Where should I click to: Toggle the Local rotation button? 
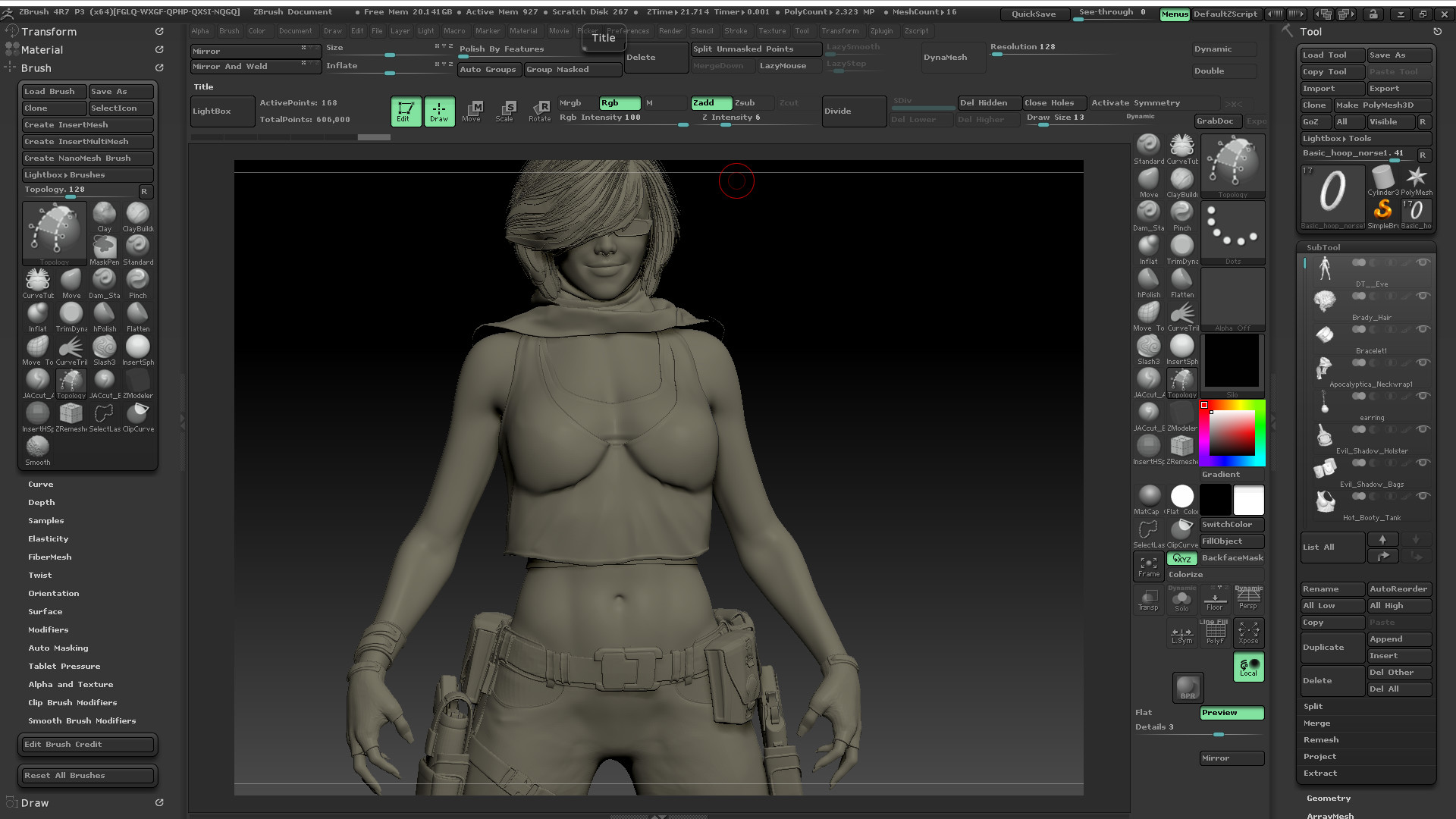(x=1248, y=667)
